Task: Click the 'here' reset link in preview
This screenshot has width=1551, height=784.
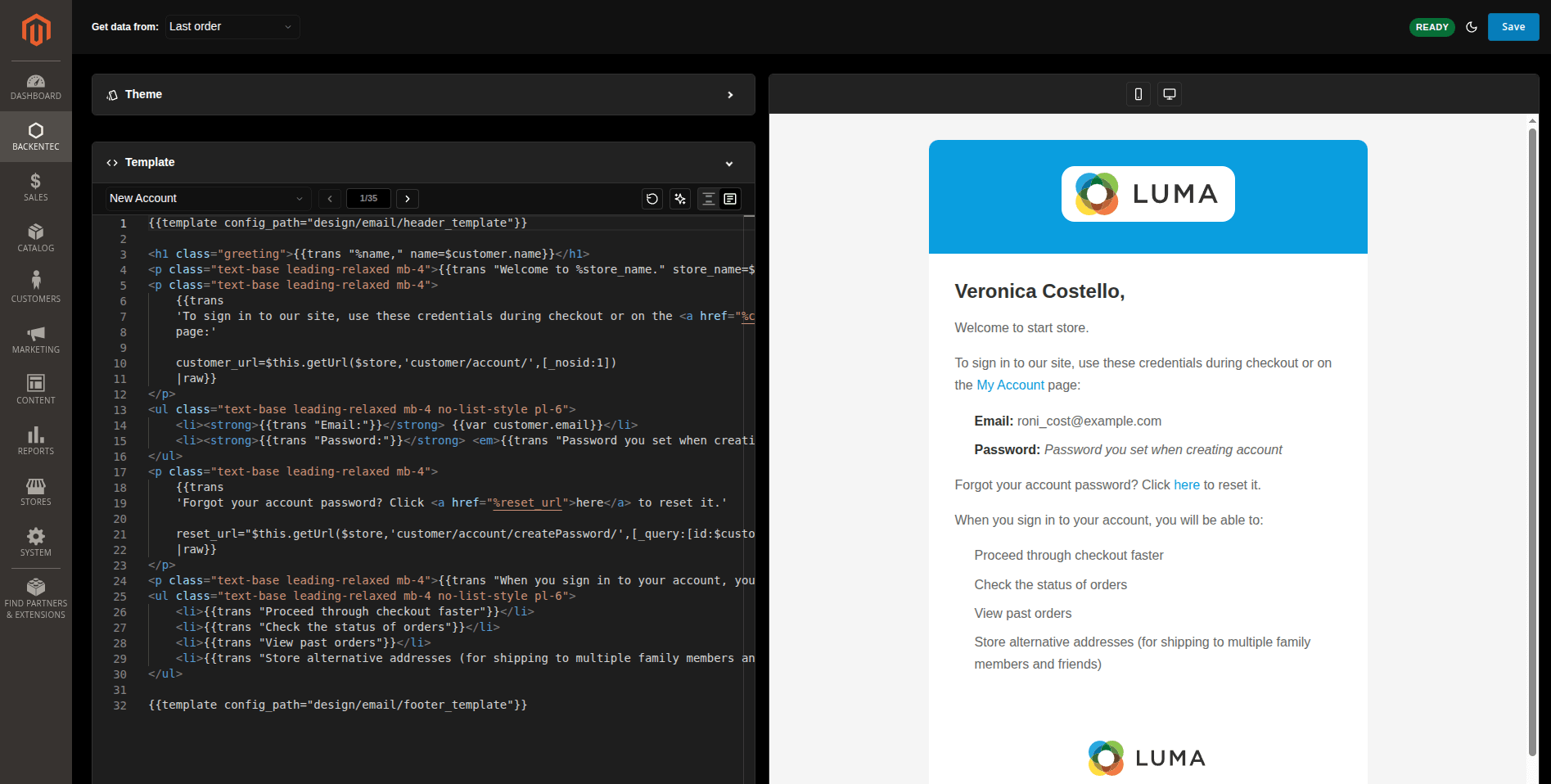Action: [1186, 484]
